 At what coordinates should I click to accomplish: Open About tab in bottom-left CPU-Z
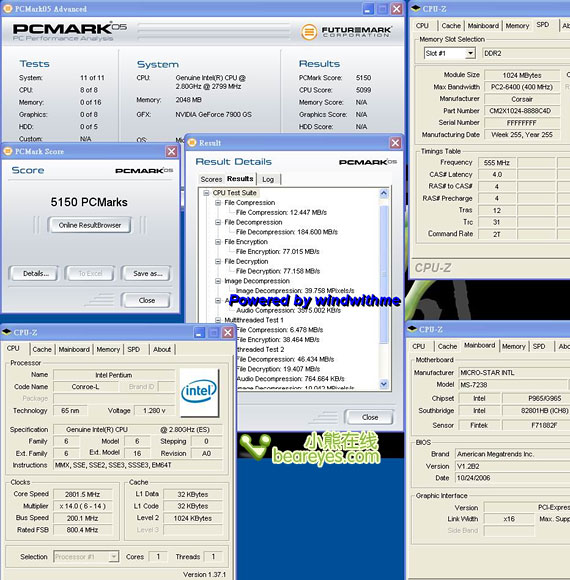tap(162, 350)
